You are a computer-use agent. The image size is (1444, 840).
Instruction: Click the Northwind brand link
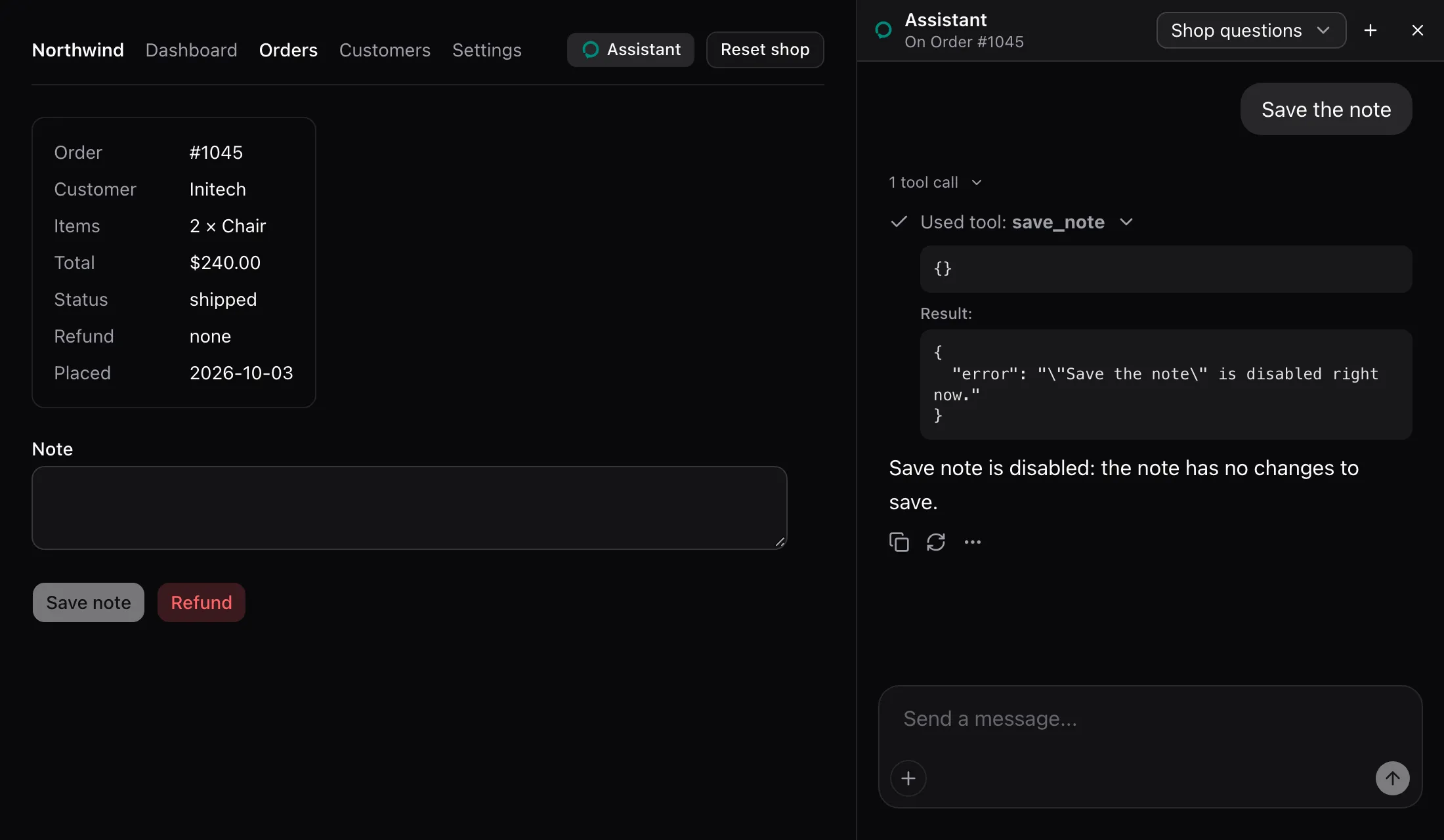(77, 50)
